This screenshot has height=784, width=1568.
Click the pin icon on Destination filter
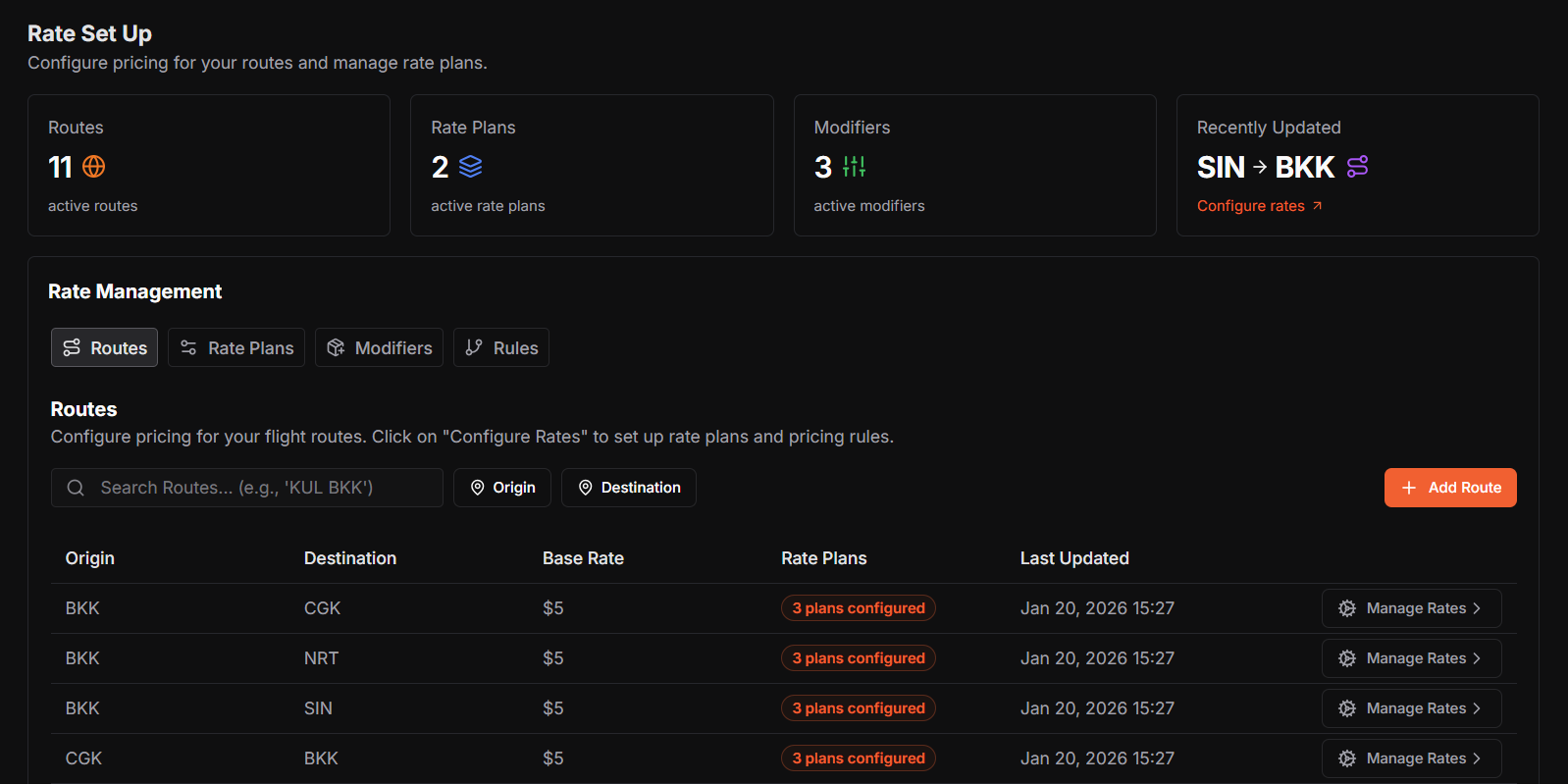point(586,488)
